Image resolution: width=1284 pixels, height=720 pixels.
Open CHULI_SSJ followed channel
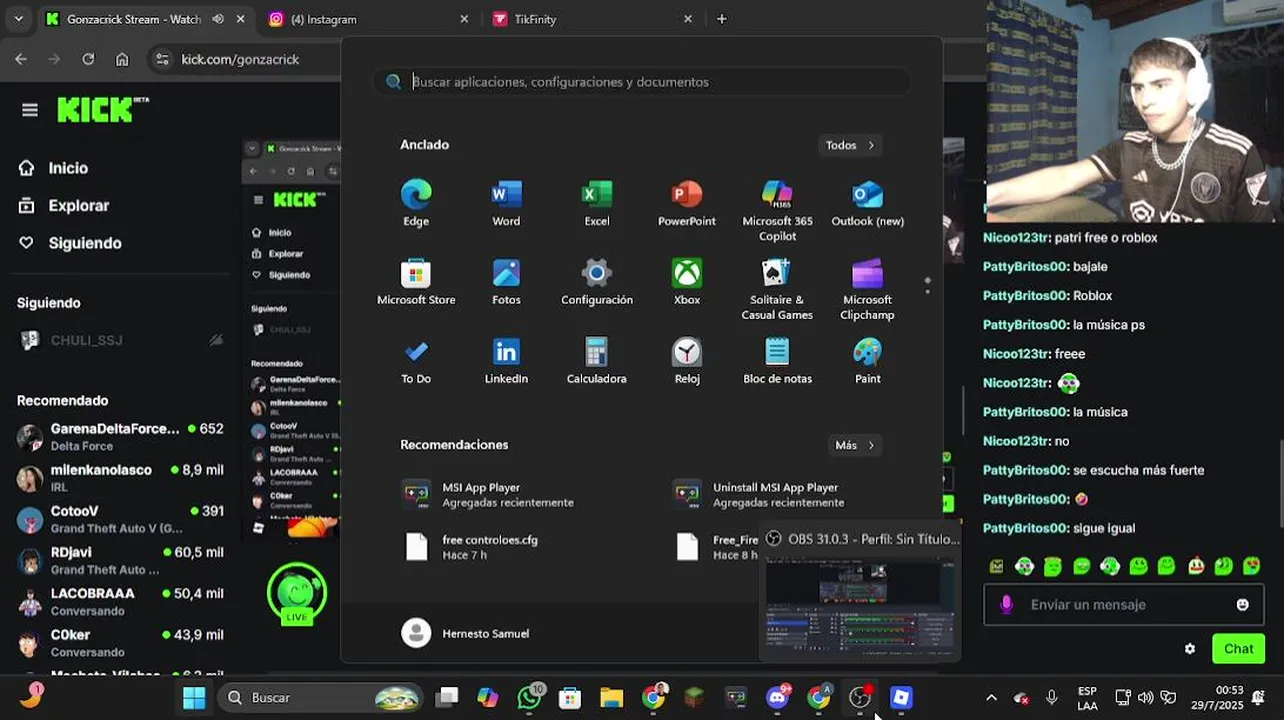click(x=120, y=340)
